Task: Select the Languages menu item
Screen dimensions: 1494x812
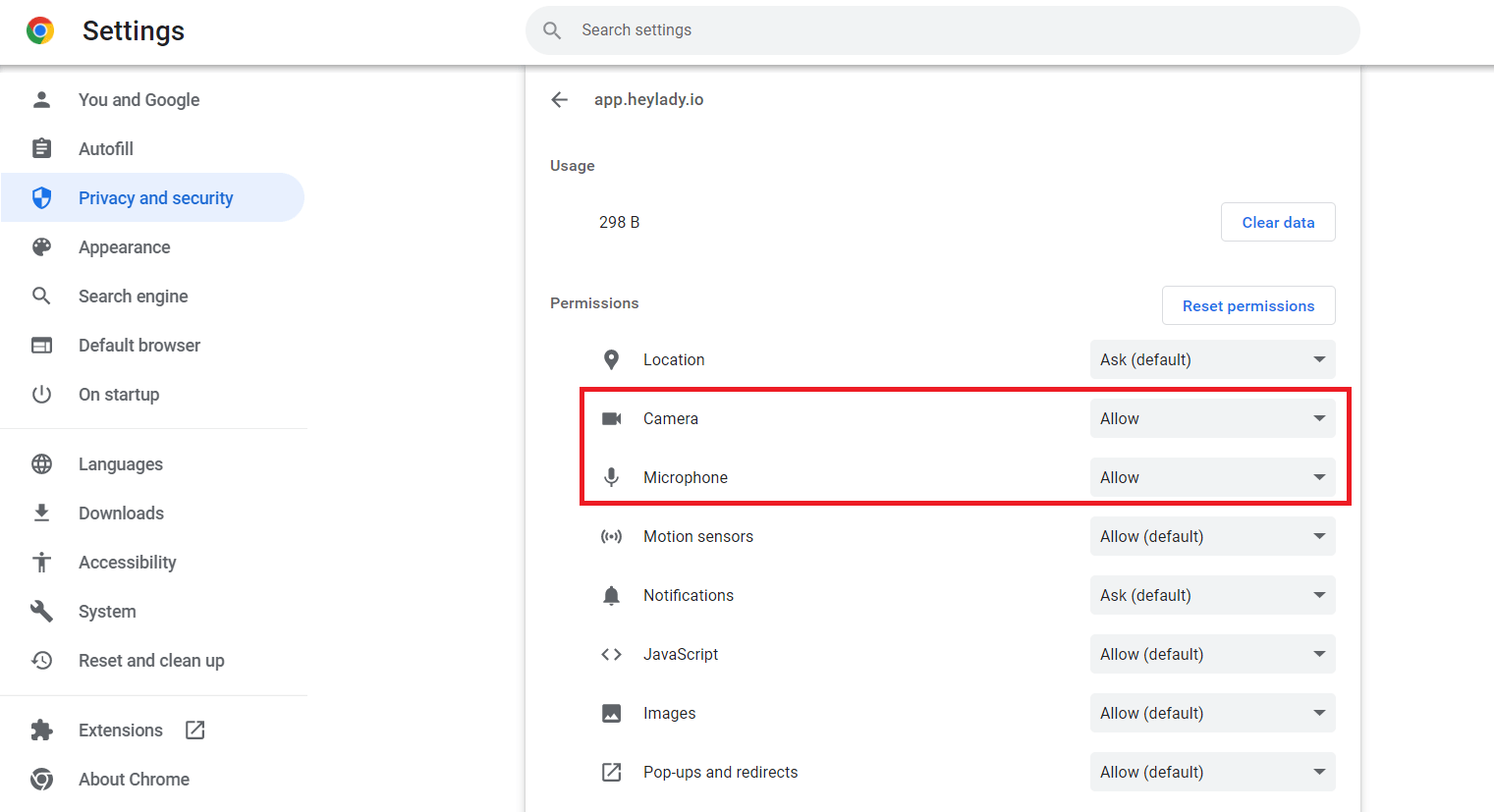Action: [121, 464]
